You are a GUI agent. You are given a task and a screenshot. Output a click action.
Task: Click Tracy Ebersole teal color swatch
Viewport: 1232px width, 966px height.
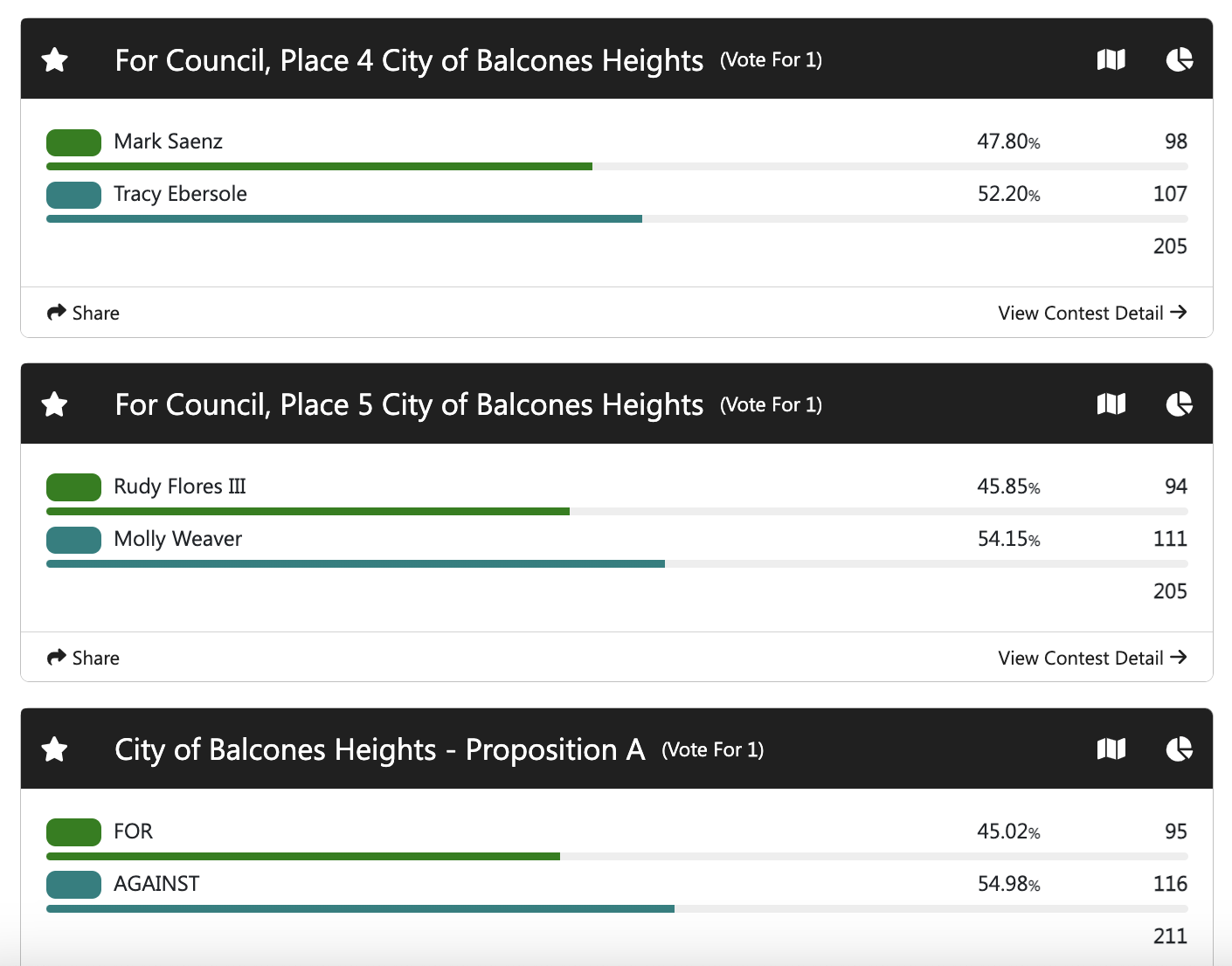[73, 195]
